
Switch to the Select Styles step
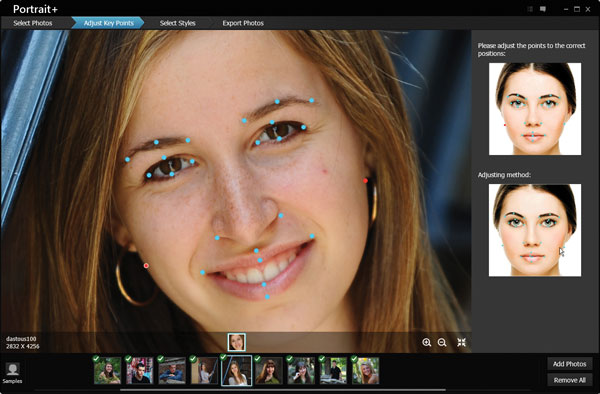178,23
